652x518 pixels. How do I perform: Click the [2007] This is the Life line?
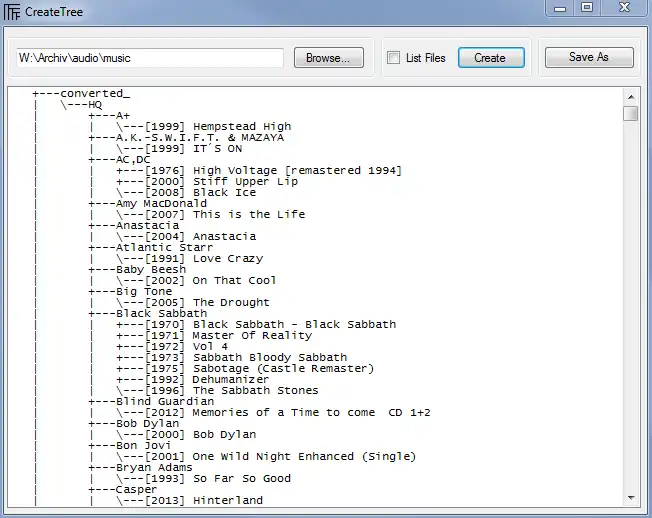[211, 215]
